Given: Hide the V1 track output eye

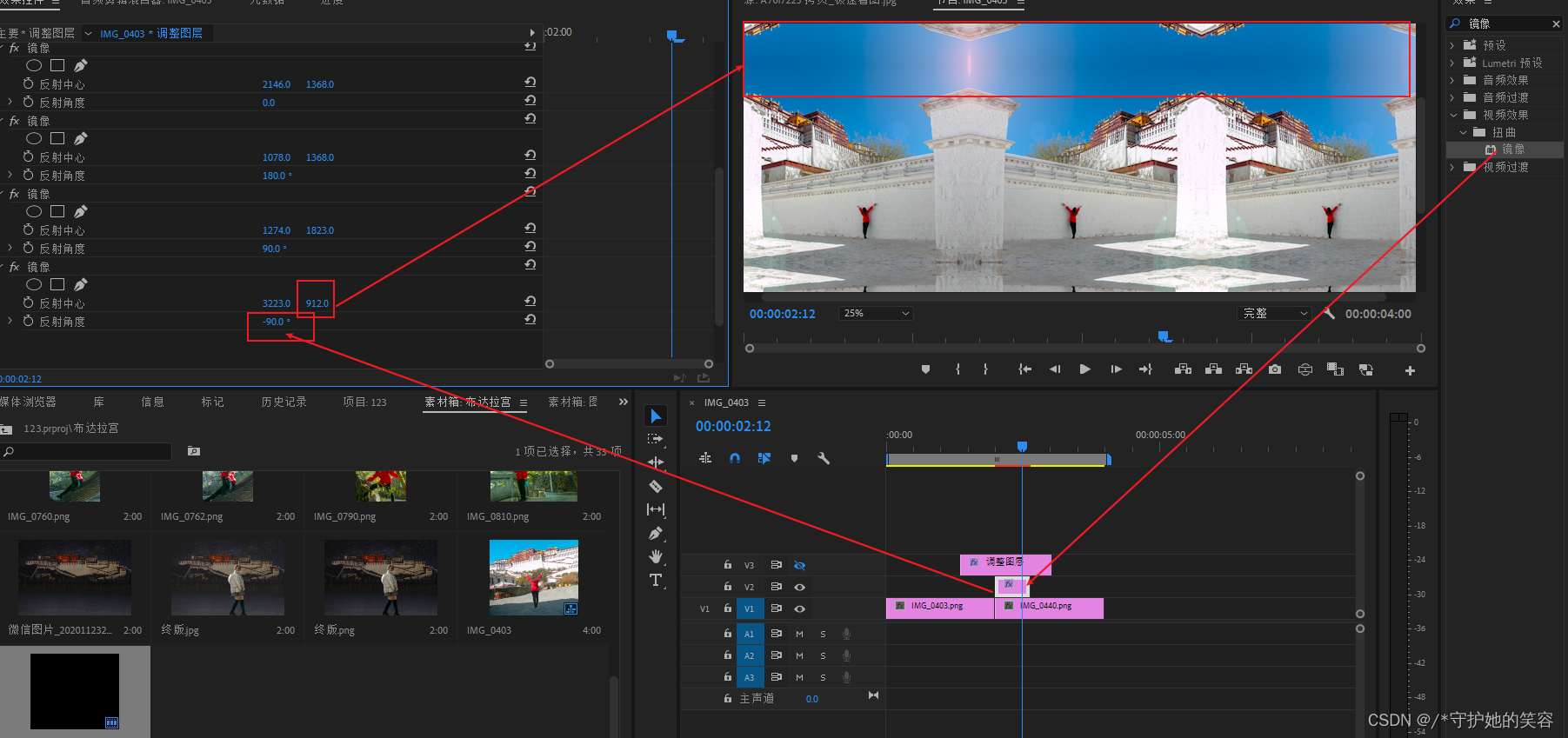Looking at the screenshot, I should point(800,608).
